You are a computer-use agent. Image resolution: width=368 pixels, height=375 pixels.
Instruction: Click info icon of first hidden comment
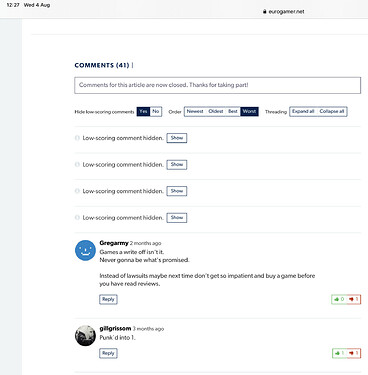[x=77, y=138]
